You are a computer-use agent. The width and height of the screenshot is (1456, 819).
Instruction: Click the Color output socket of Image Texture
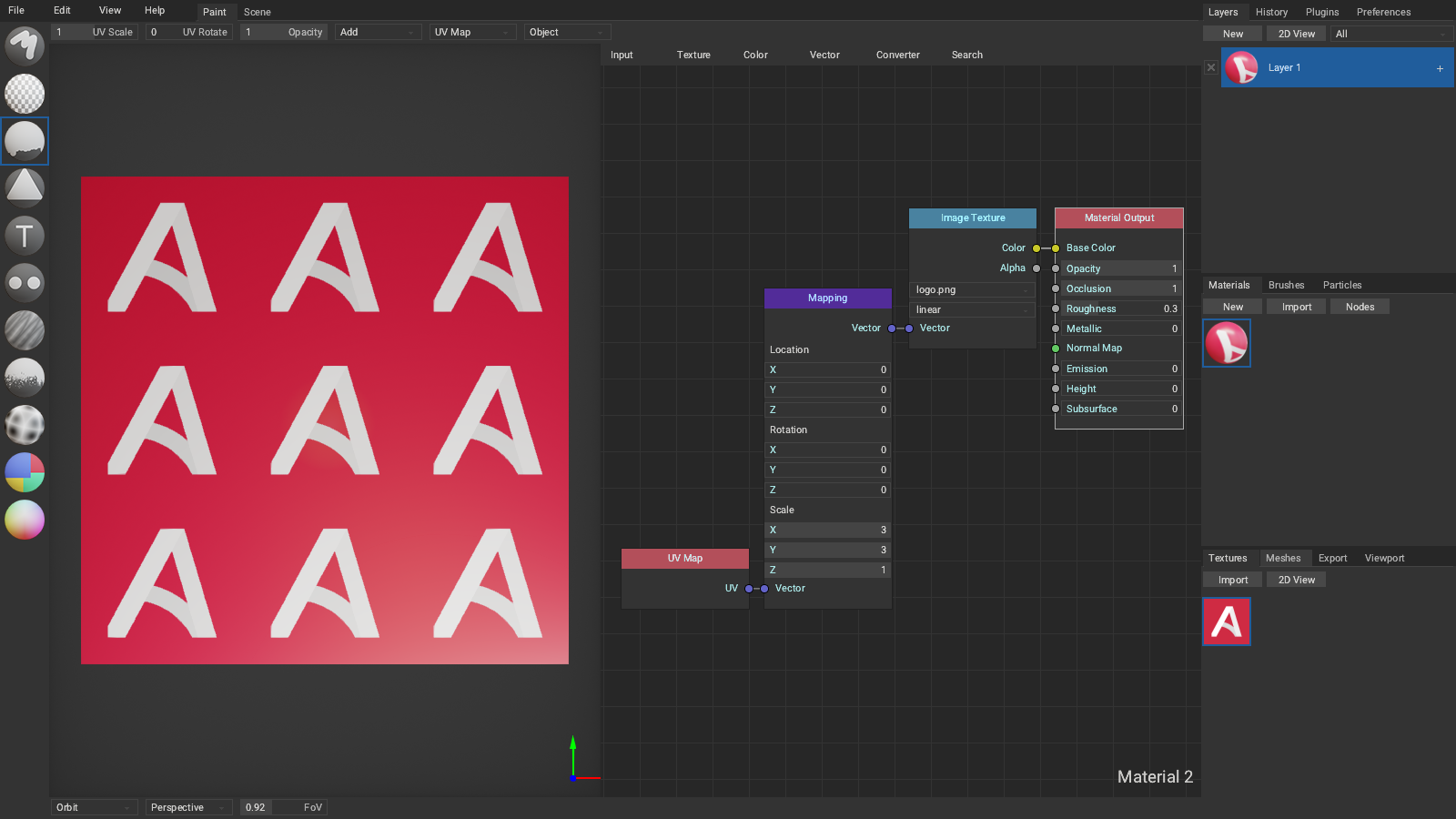coord(1036,248)
